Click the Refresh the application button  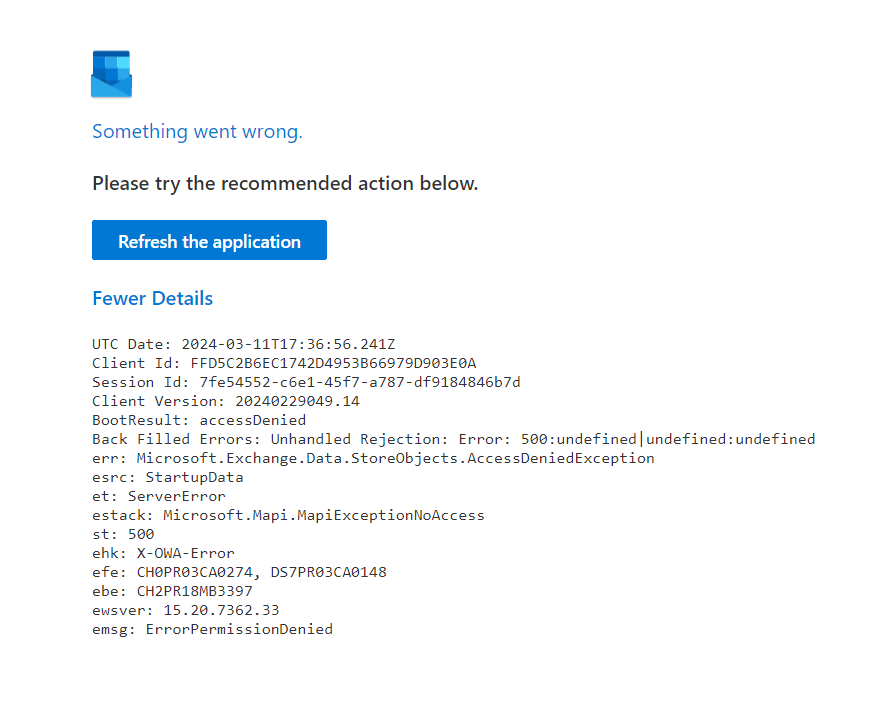click(209, 240)
